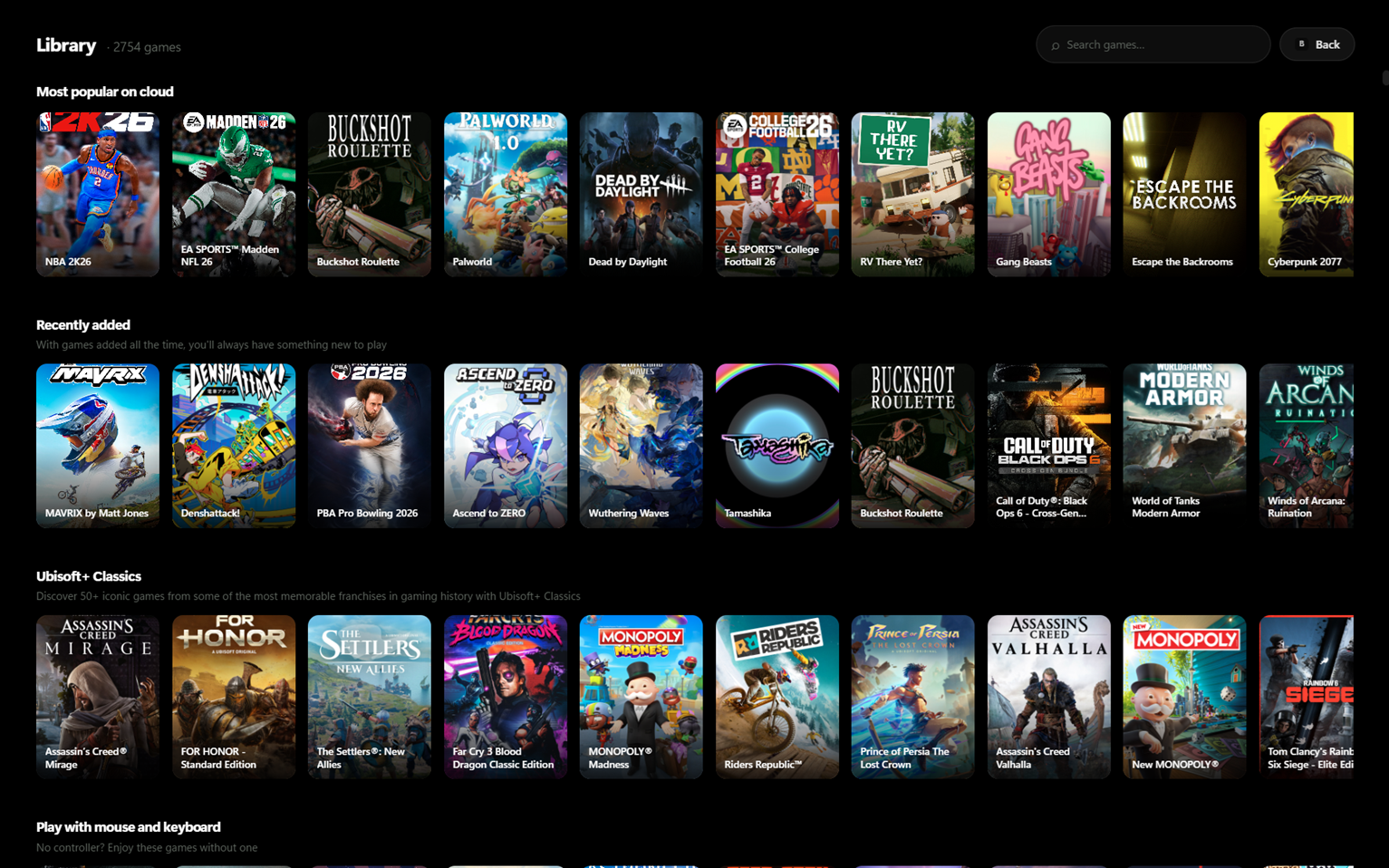This screenshot has width=1389, height=868.
Task: Open Escape the Backrooms card
Action: click(1185, 194)
